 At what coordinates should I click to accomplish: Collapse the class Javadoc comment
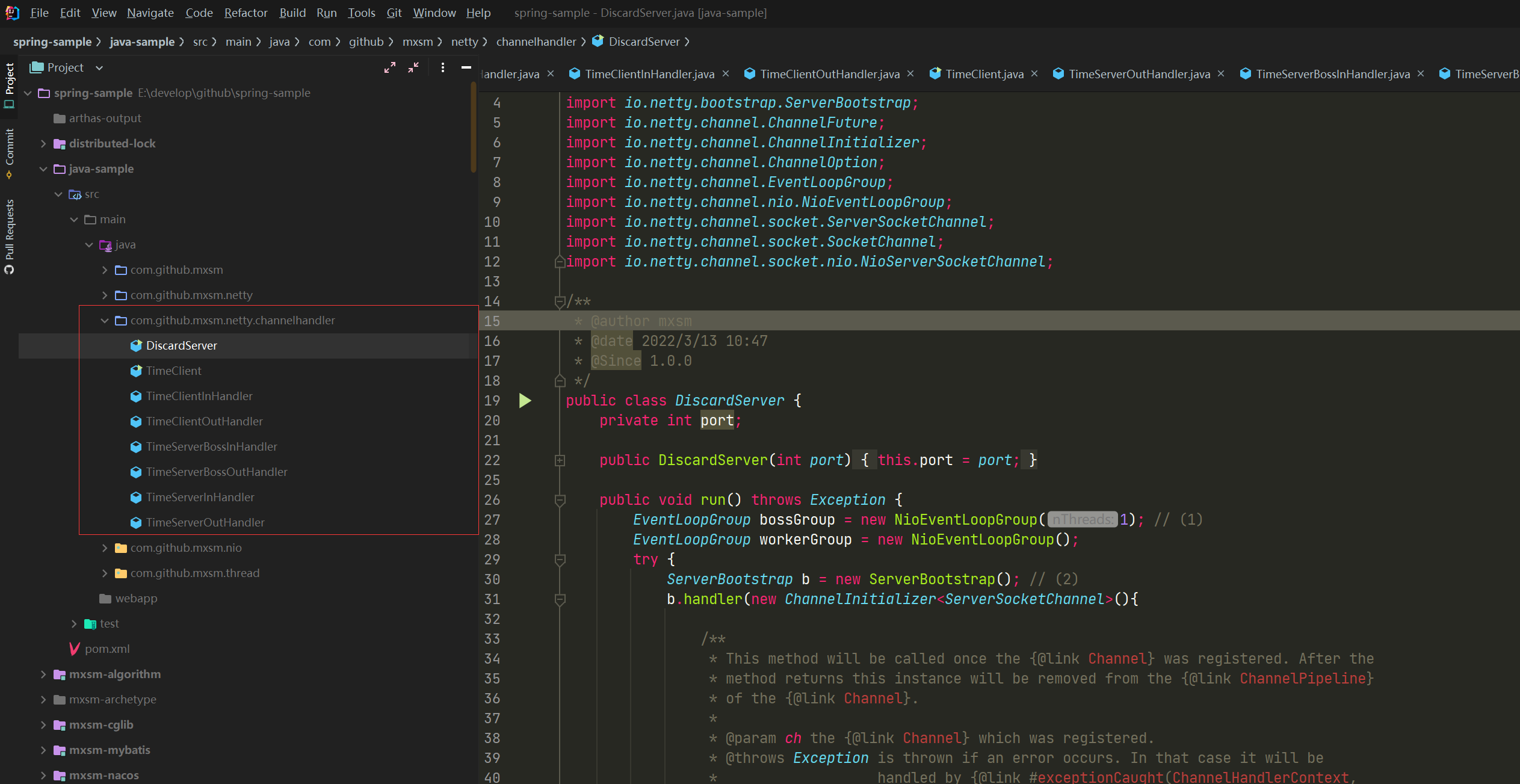coord(560,301)
